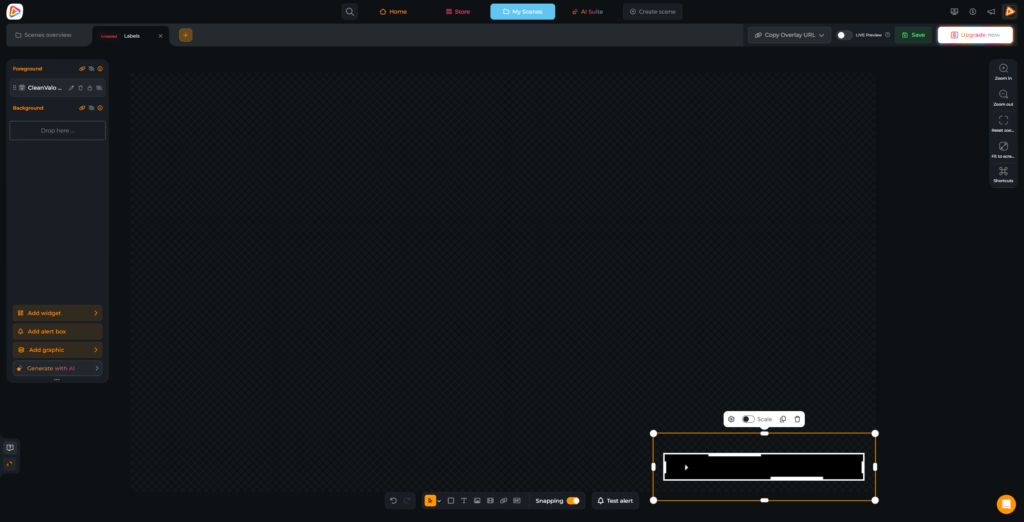Select the rectangle shape tool
The width and height of the screenshot is (1024, 522).
tap(451, 500)
